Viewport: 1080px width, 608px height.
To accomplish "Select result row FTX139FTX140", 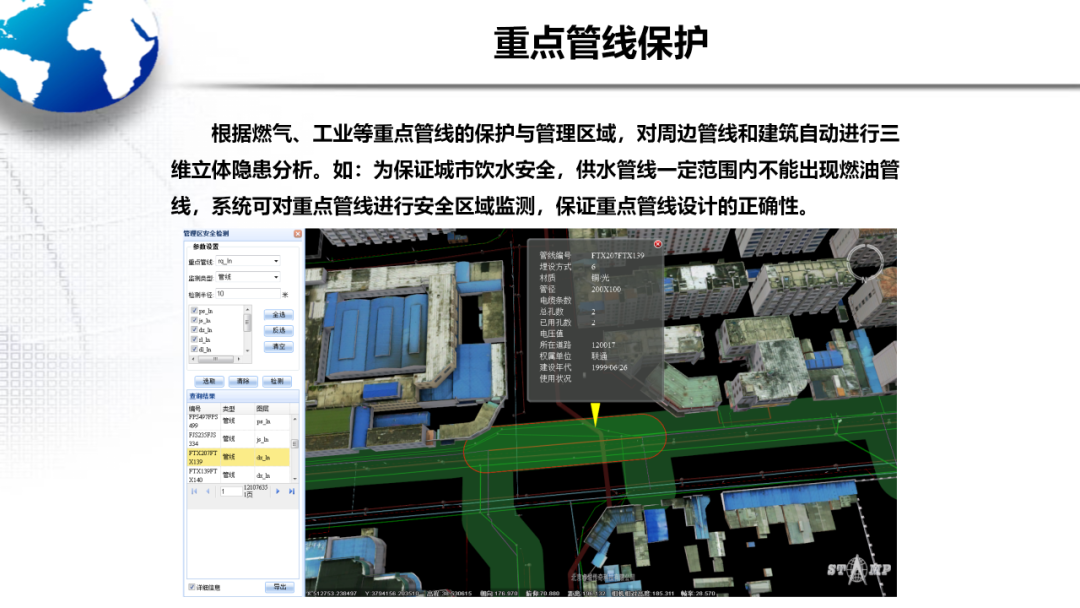I will [x=238, y=475].
